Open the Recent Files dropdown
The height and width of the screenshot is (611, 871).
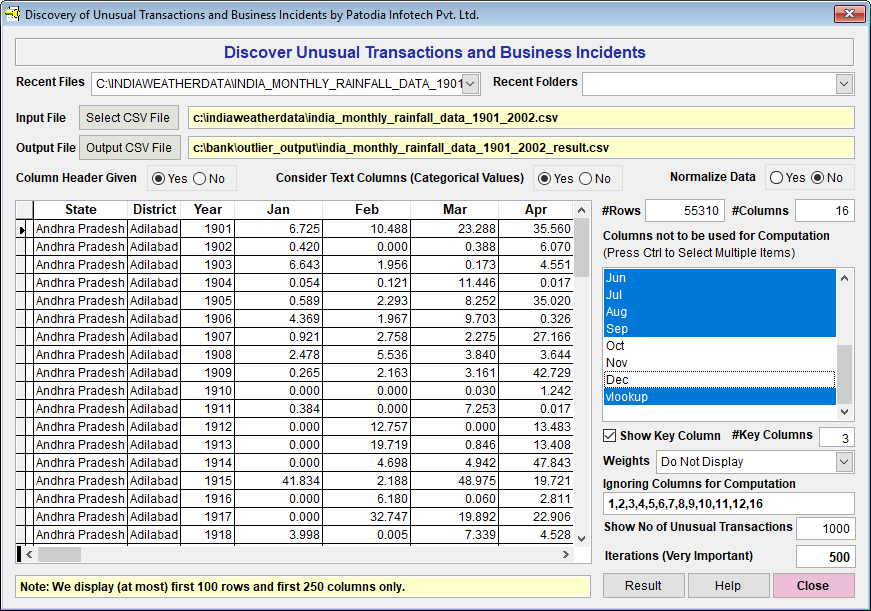click(471, 84)
